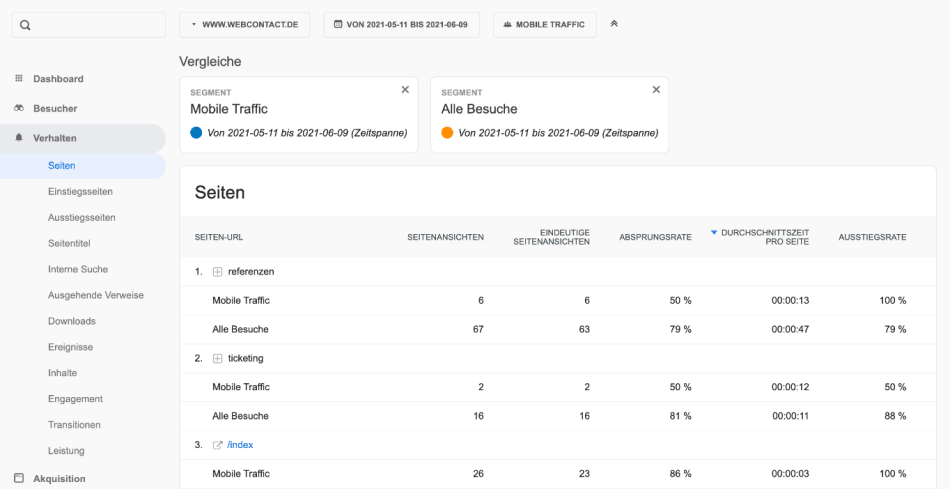Open Downloads report
This screenshot has height=489, width=950.
coord(71,321)
